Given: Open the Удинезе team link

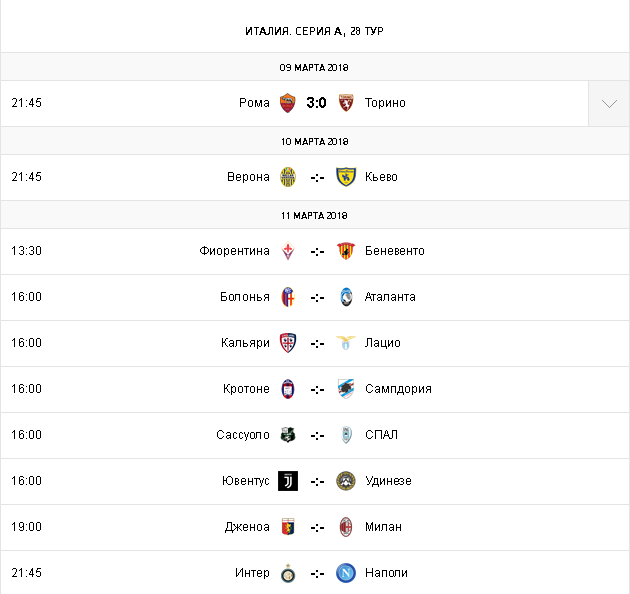Looking at the screenshot, I should click(x=388, y=481).
